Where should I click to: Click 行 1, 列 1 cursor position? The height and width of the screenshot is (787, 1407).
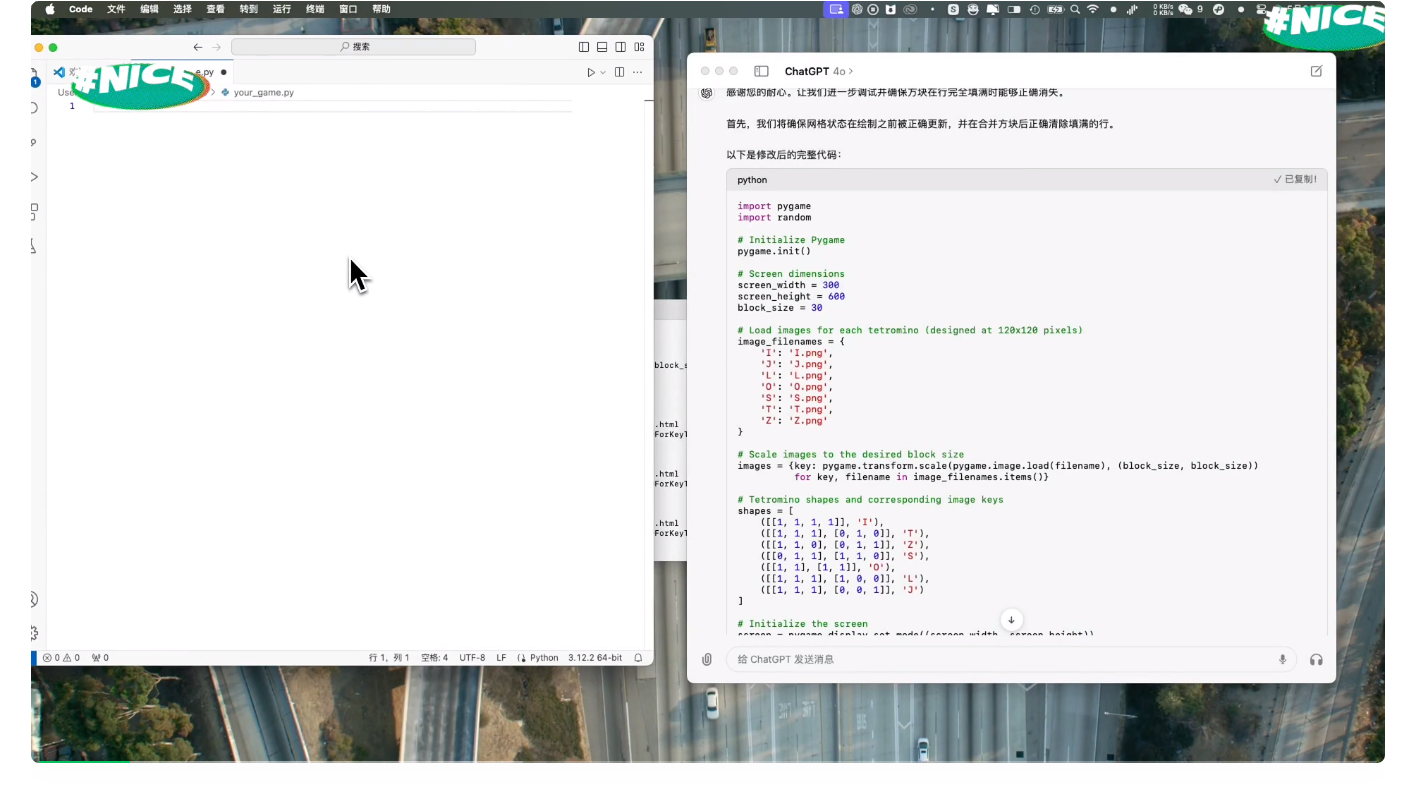click(x=389, y=658)
